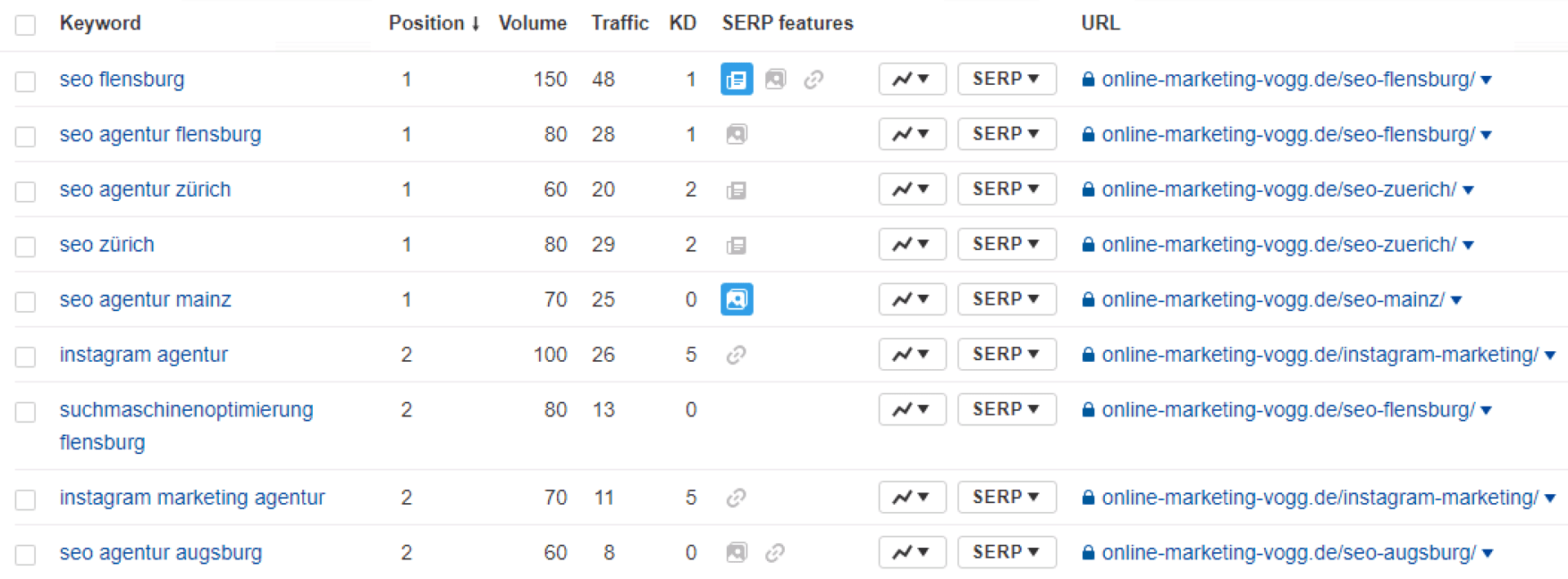Click sitelinks icon in instagram agentur row
The image size is (1568, 579).
click(736, 354)
